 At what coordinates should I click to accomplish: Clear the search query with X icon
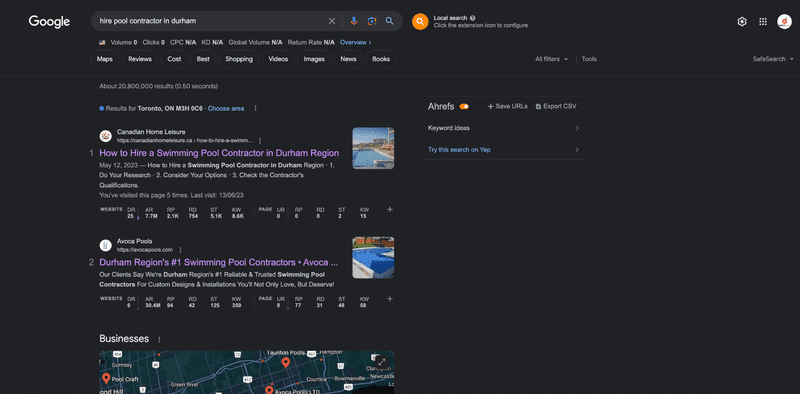coord(332,21)
